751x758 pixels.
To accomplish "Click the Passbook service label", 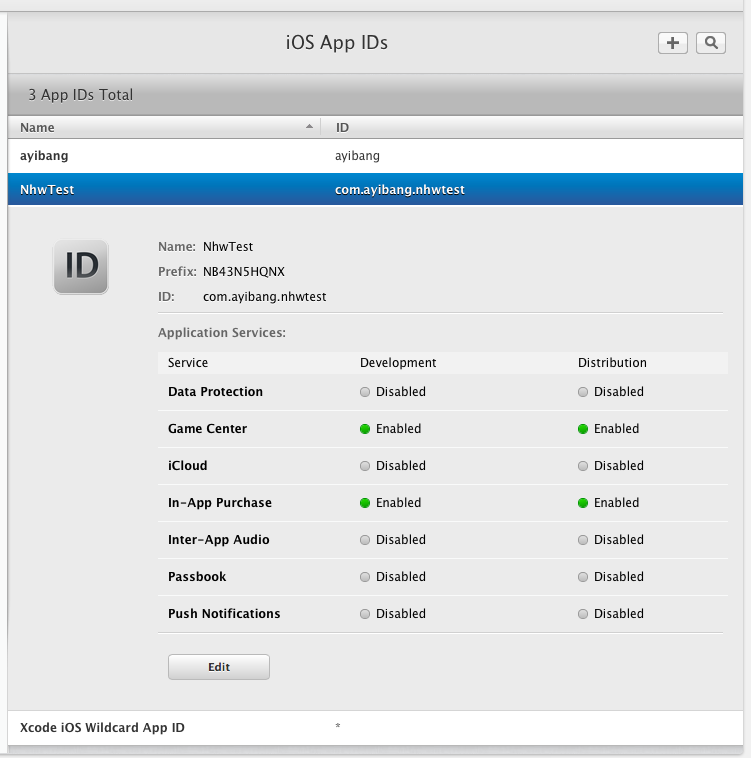I will (197, 577).
